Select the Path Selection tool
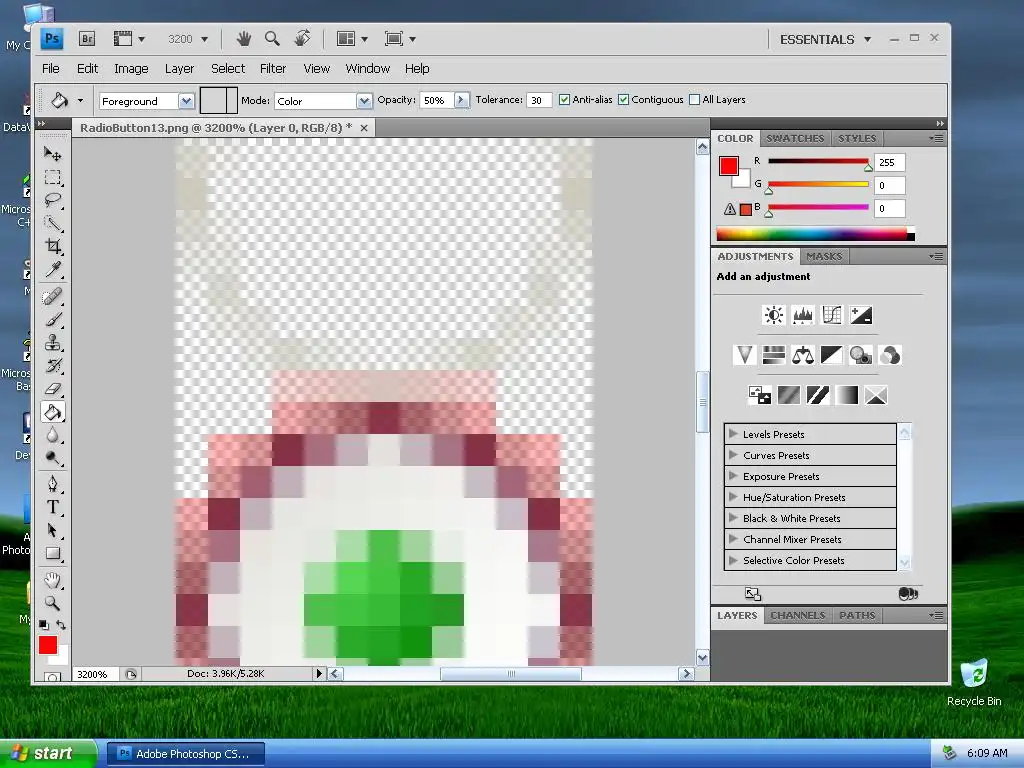1024x768 pixels. (53, 530)
